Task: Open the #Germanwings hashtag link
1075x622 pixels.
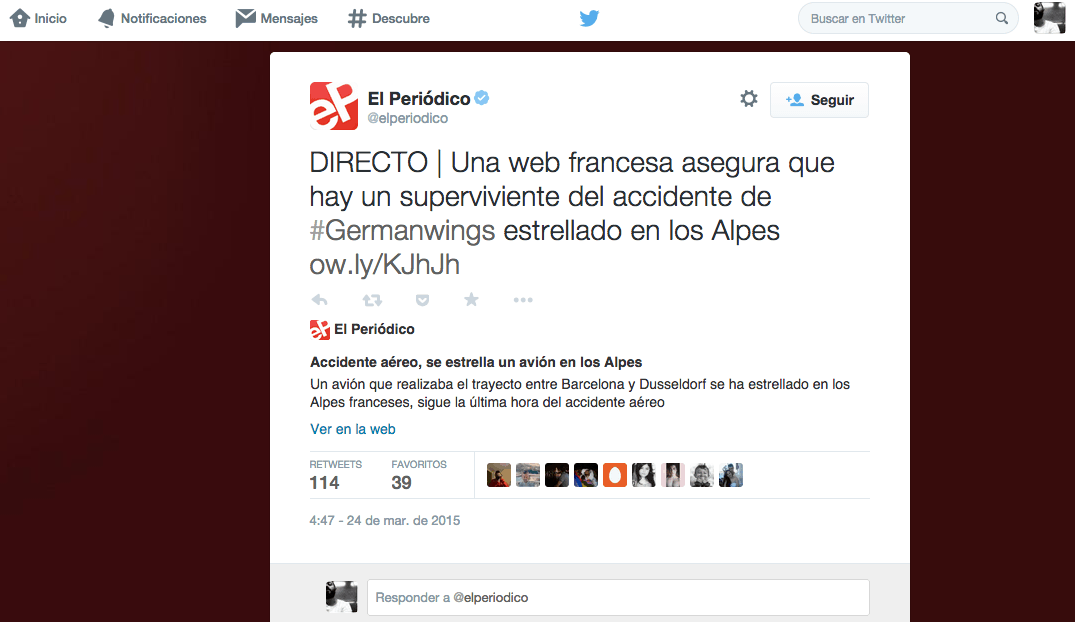Action: click(402, 230)
